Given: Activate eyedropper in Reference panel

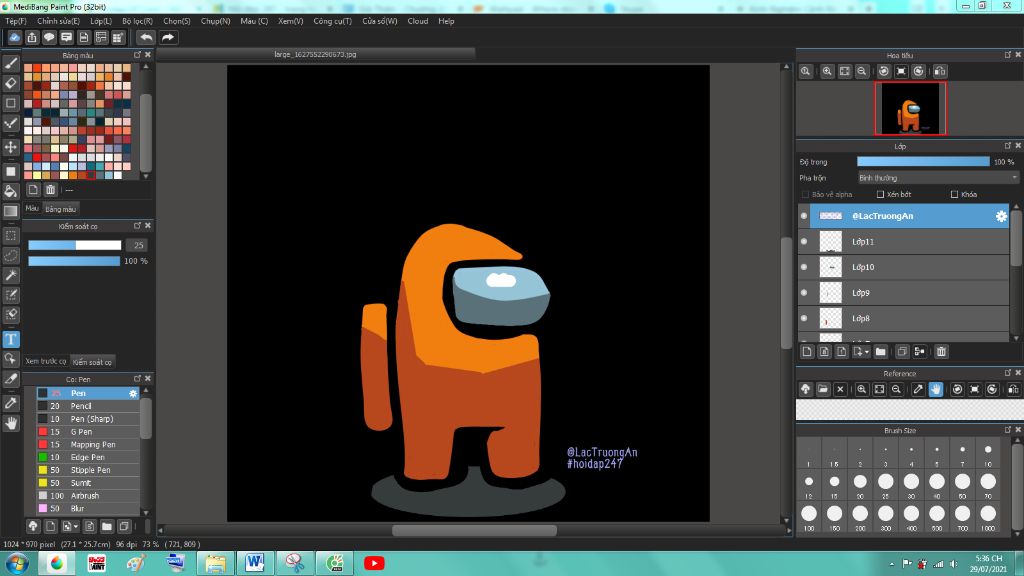Looking at the screenshot, I should (917, 389).
